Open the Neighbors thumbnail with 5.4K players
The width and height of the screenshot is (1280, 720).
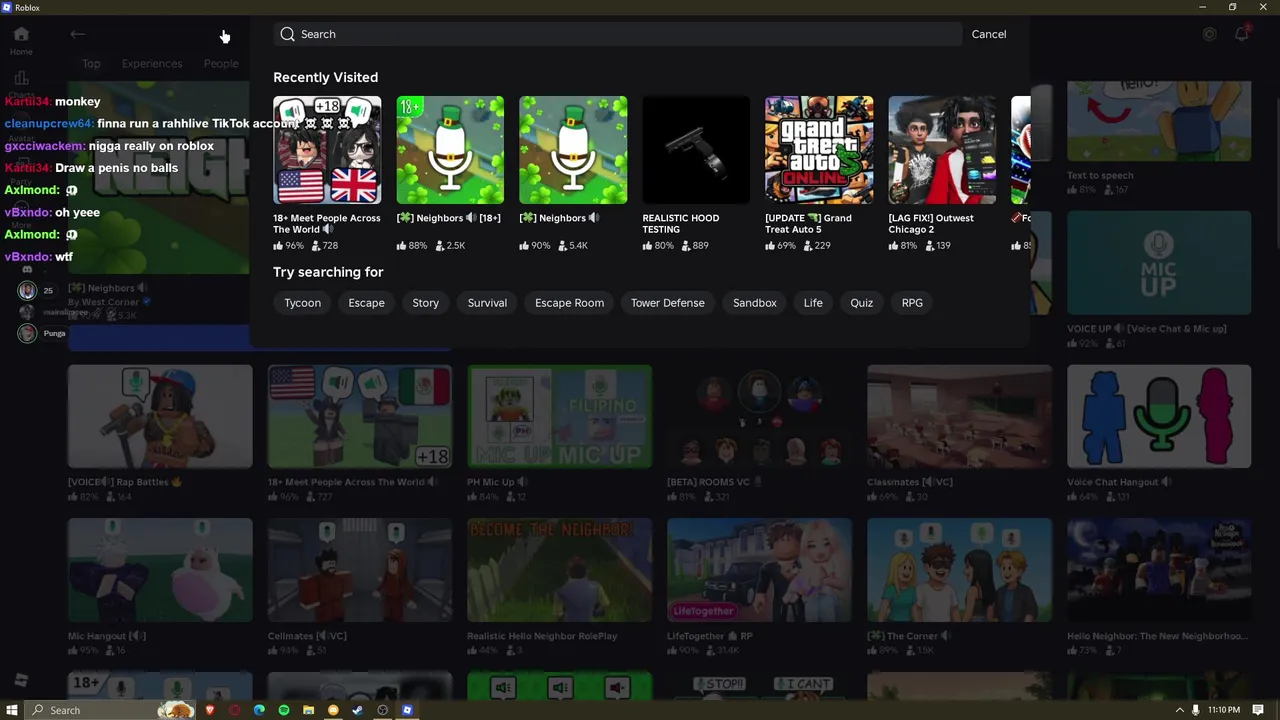pyautogui.click(x=573, y=150)
